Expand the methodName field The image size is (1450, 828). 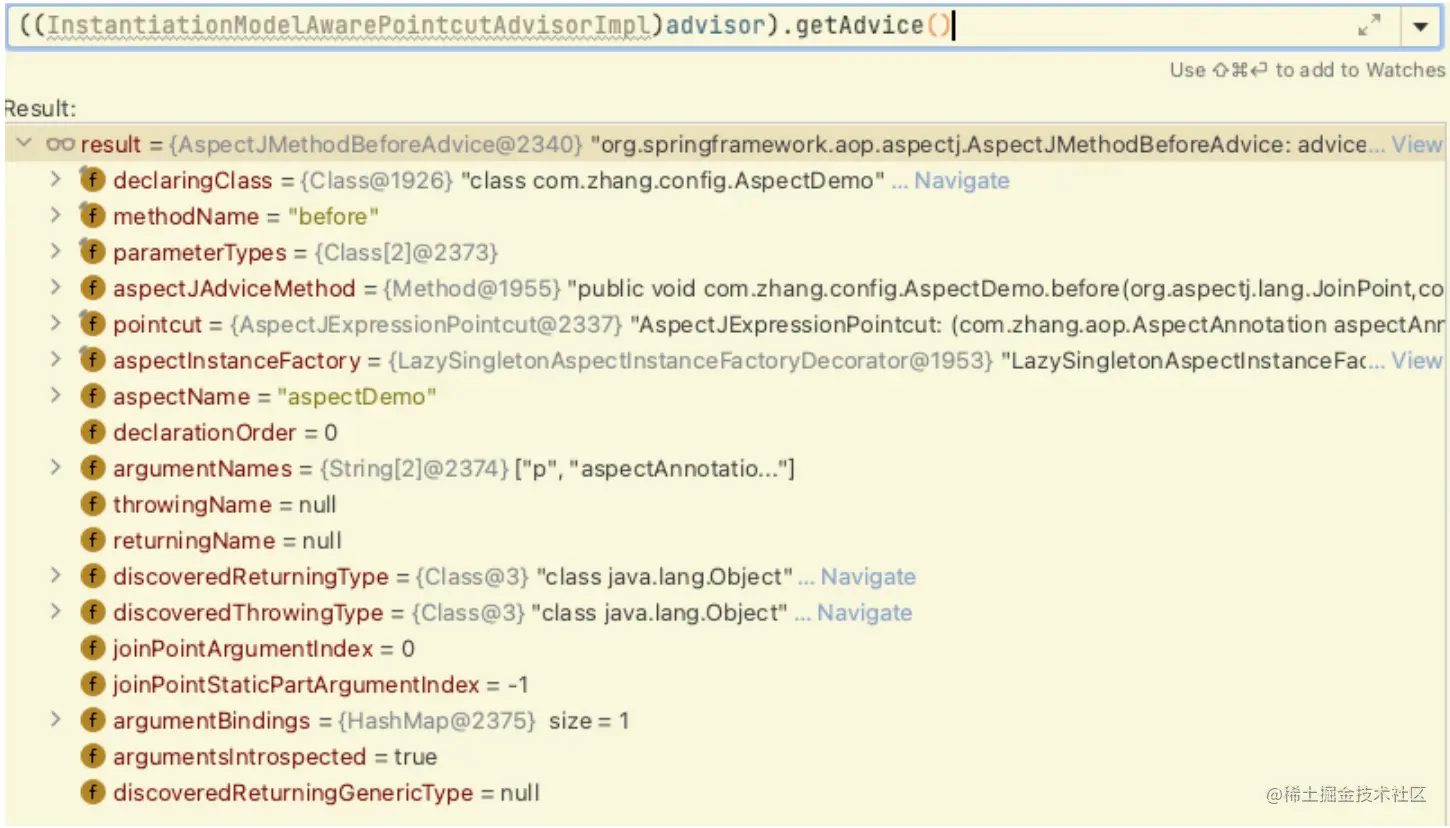point(56,216)
